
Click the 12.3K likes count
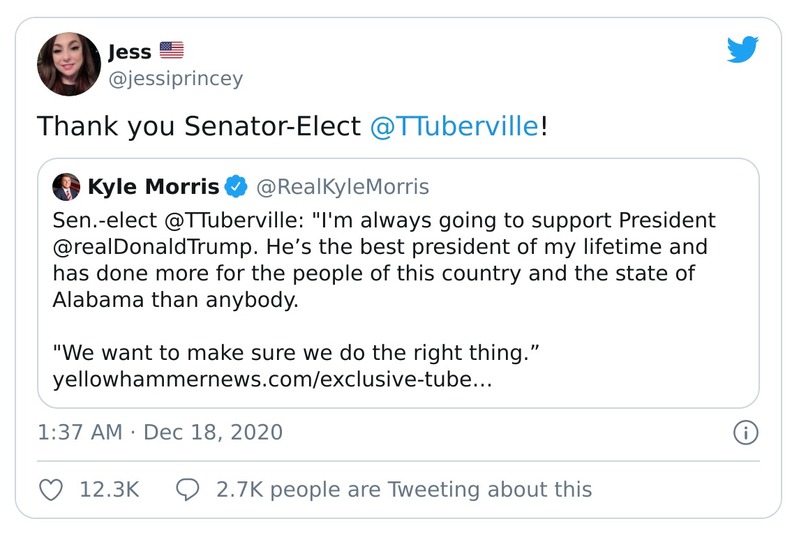tap(110, 489)
